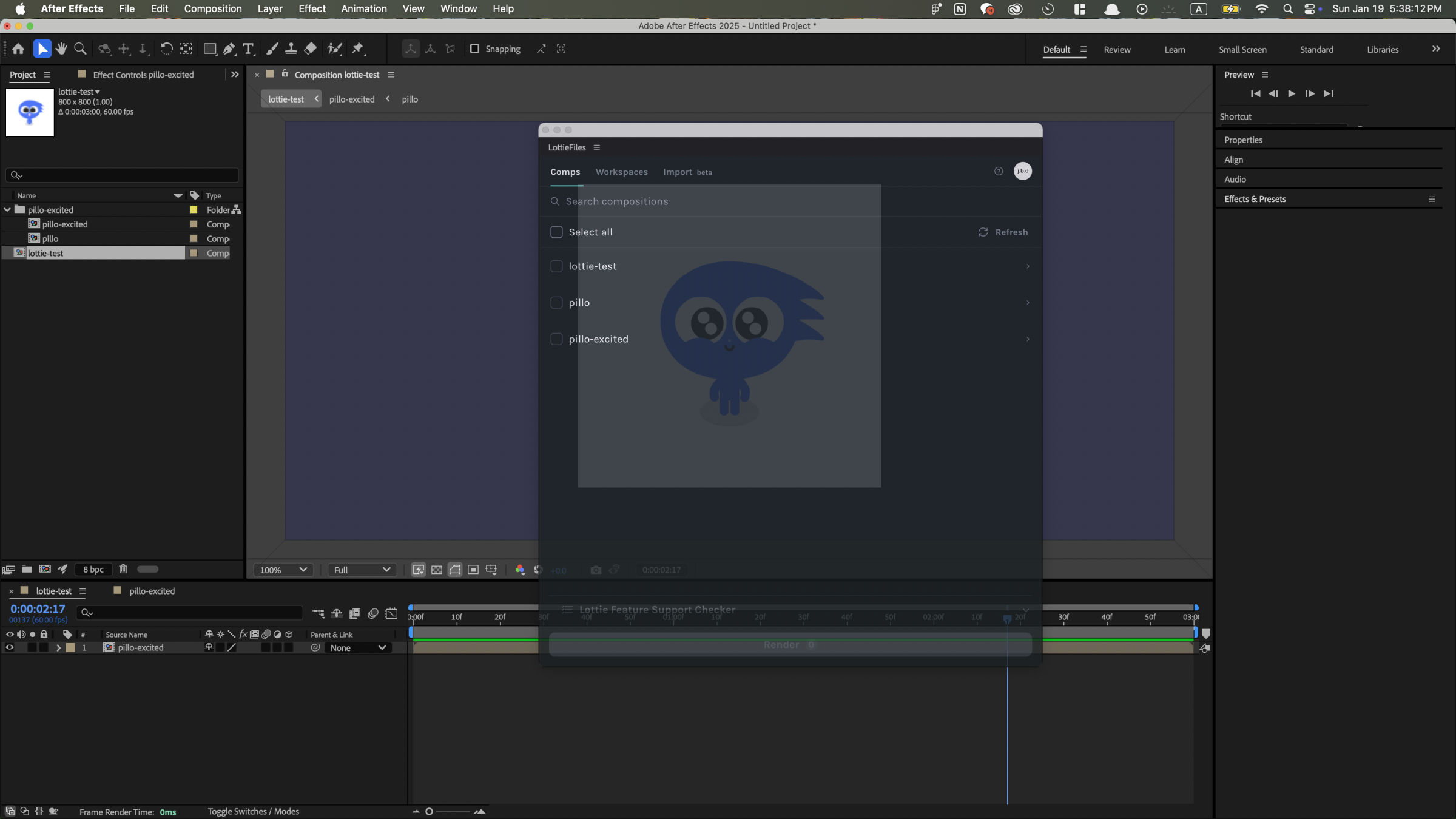Screen dimensions: 1456x819
Task: Toggle transparency grid in viewer
Action: point(437,570)
